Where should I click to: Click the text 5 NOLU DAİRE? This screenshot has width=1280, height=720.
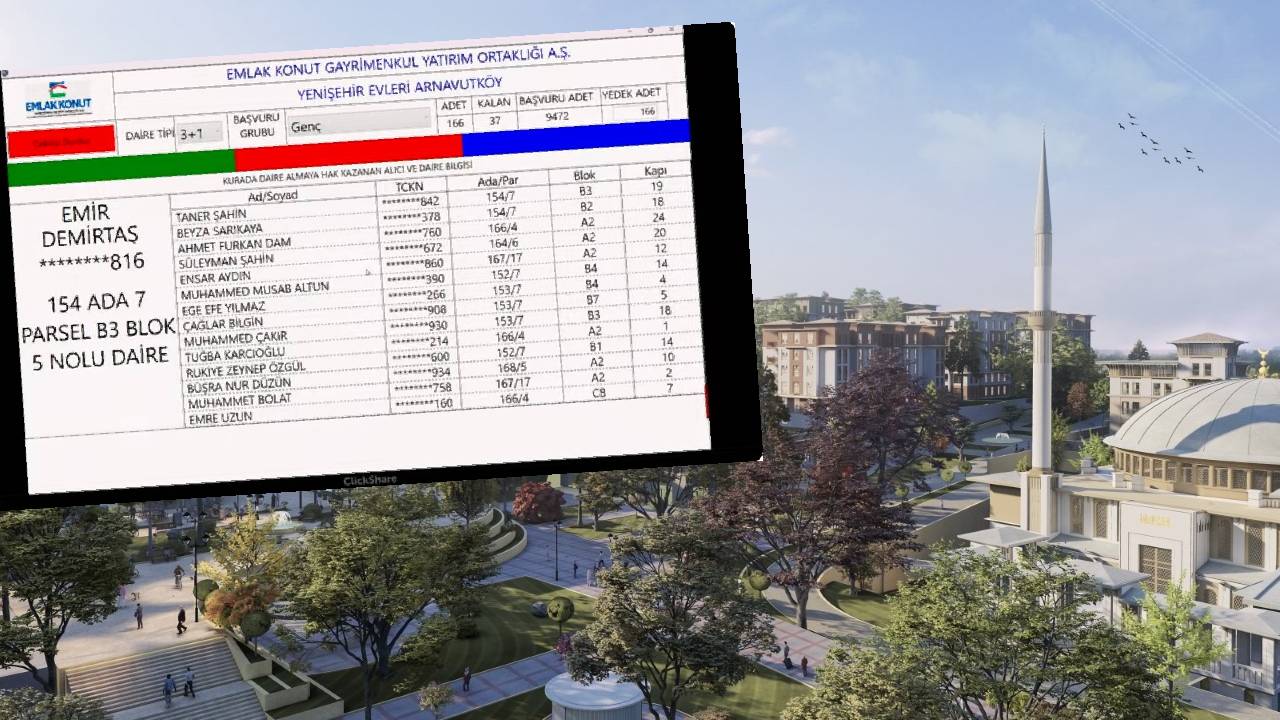pos(100,360)
